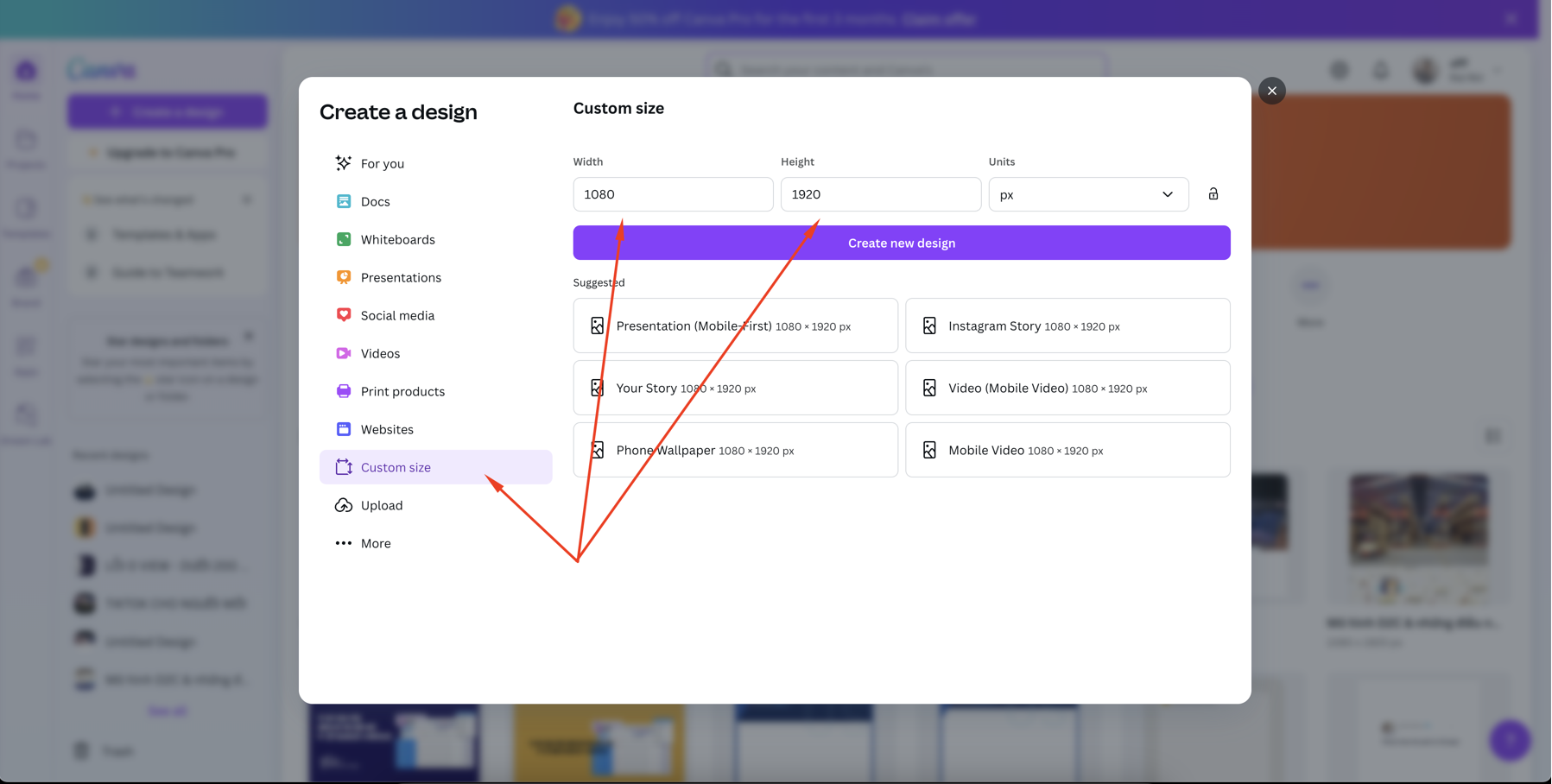Choose the Your Story suggestion
Viewport: 1552px width, 784px height.
pyautogui.click(x=735, y=388)
